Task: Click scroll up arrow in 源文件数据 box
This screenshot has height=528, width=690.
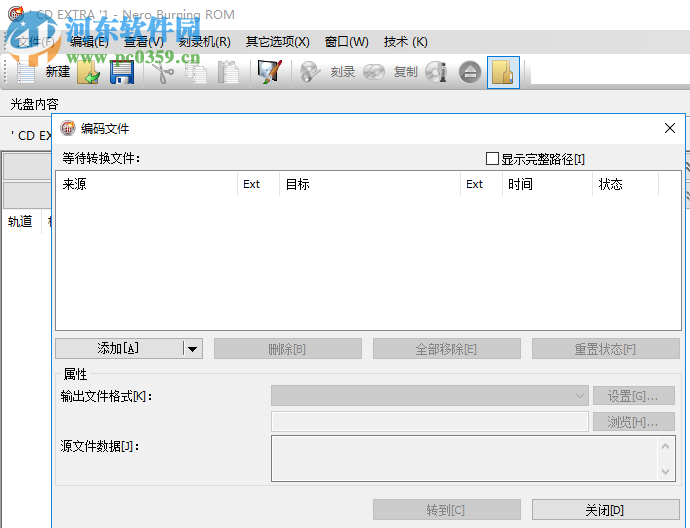Action: click(x=665, y=446)
